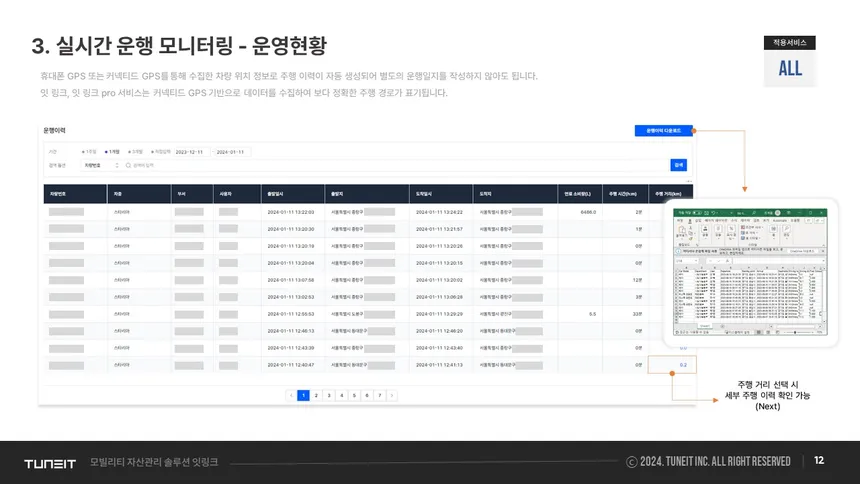The height and width of the screenshot is (484, 860).
Task: Click the previous page arrow icon
Action: [291, 395]
